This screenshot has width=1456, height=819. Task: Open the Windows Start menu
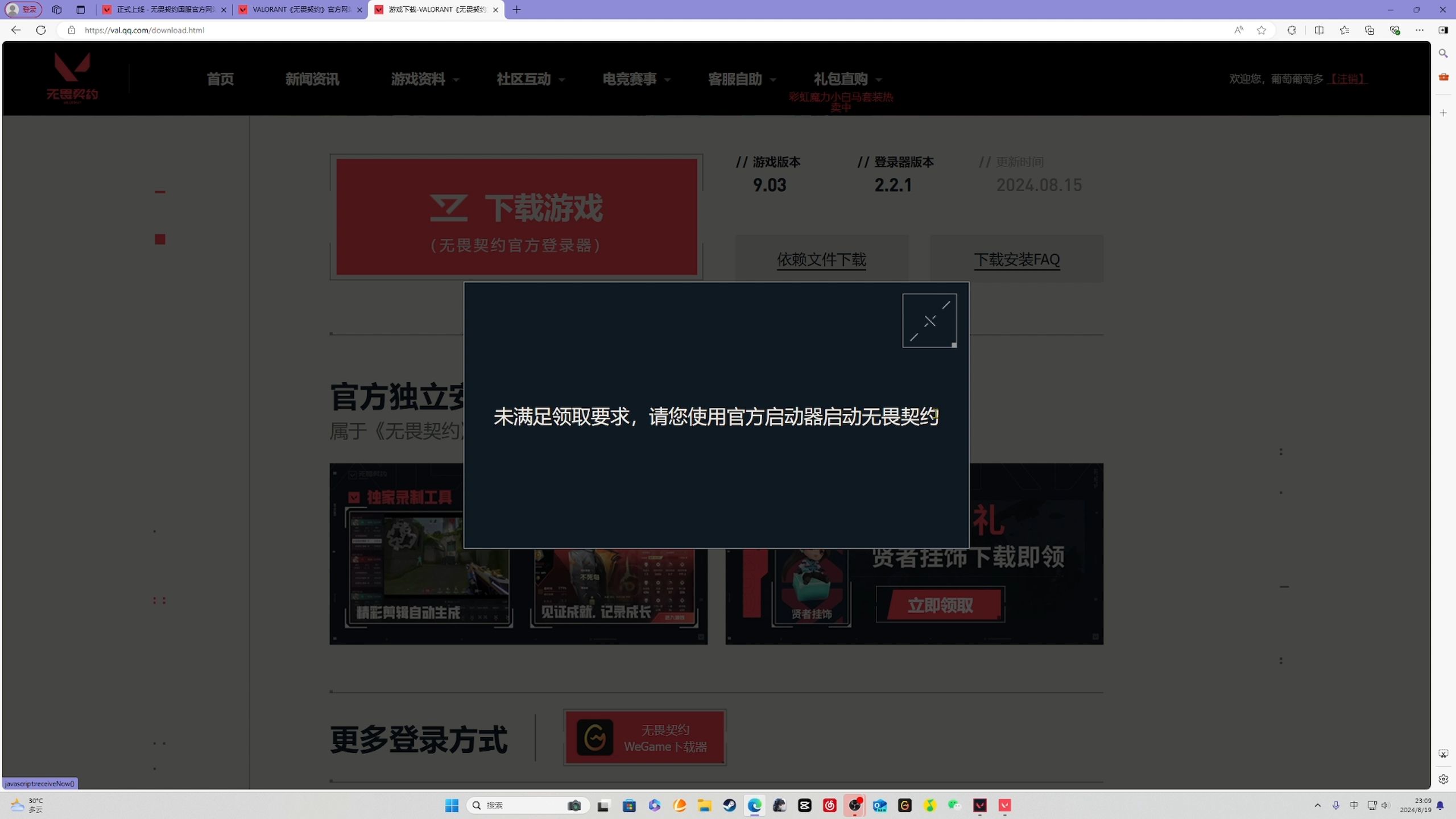(452, 805)
